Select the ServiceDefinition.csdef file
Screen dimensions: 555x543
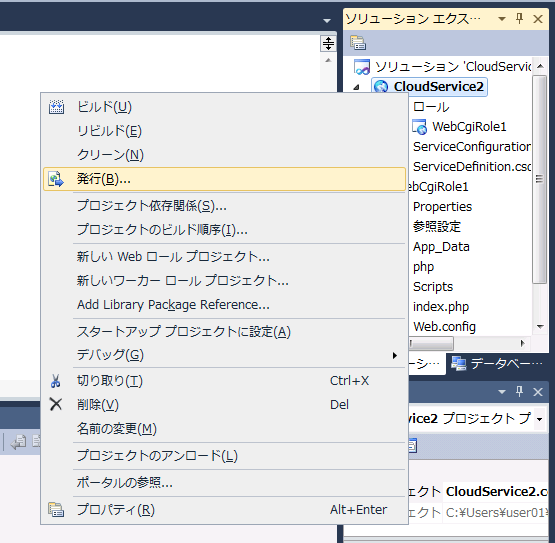(x=472, y=167)
